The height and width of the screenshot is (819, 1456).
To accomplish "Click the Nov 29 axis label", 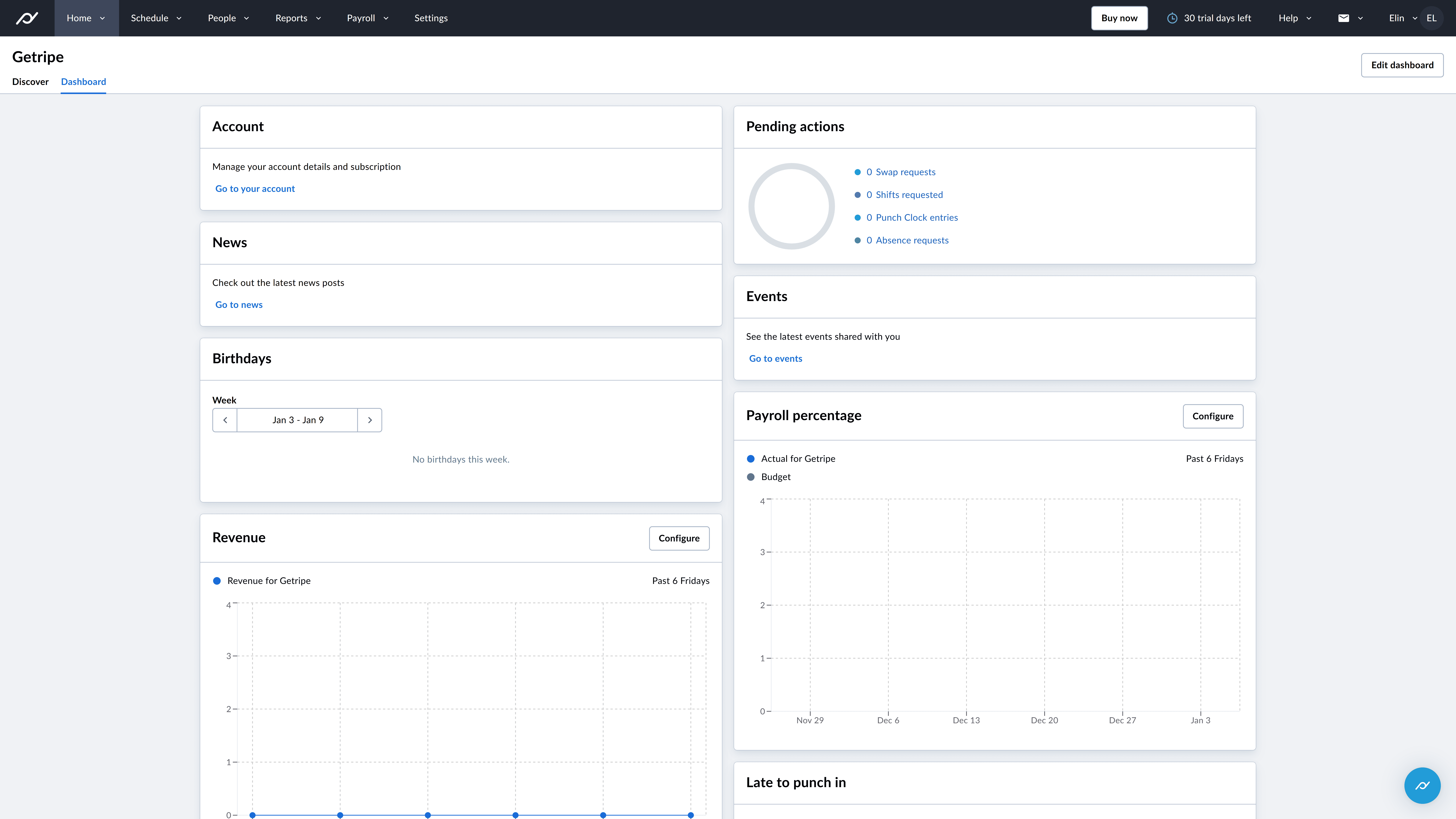I will click(810, 720).
